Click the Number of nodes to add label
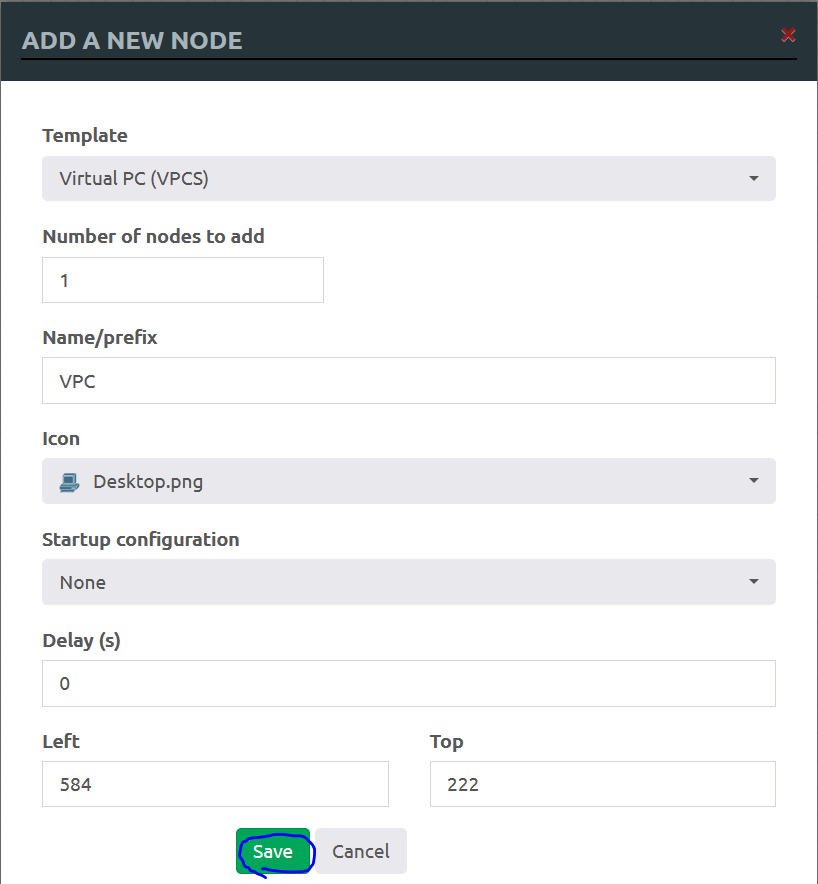This screenshot has width=818, height=884. [x=153, y=236]
